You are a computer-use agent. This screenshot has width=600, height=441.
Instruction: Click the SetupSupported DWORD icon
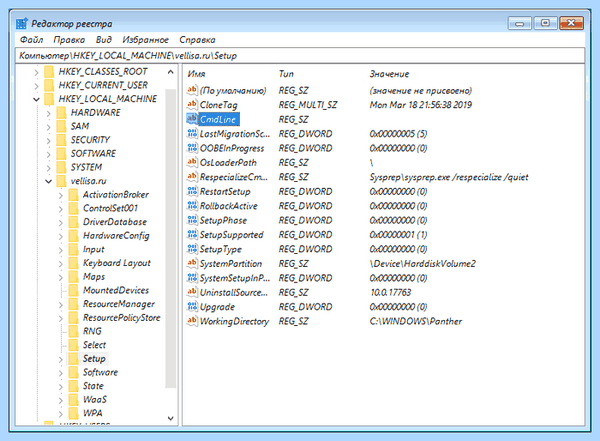[x=192, y=234]
